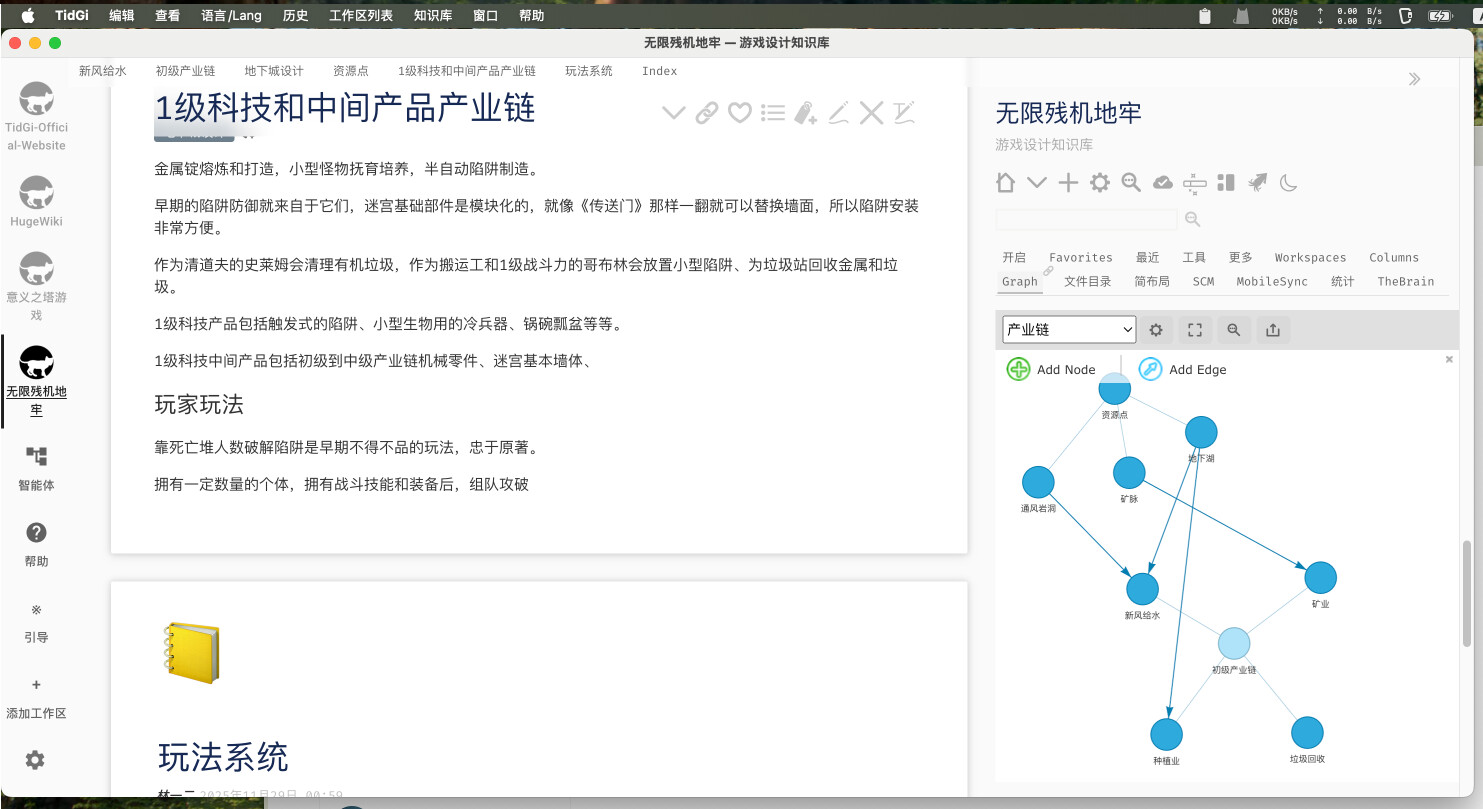This screenshot has width=1483, height=809.
Task: Expand more tiddler actions chevron
Action: click(x=674, y=113)
